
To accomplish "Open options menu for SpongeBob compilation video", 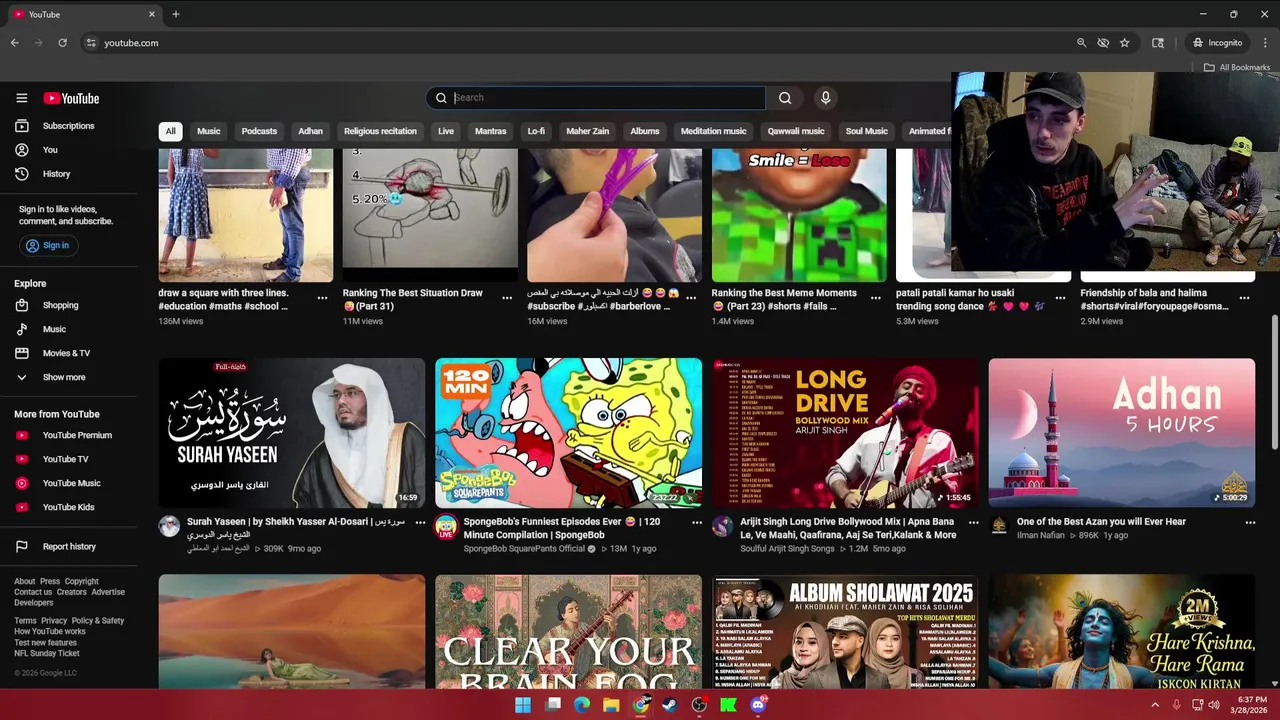I will coord(697,522).
